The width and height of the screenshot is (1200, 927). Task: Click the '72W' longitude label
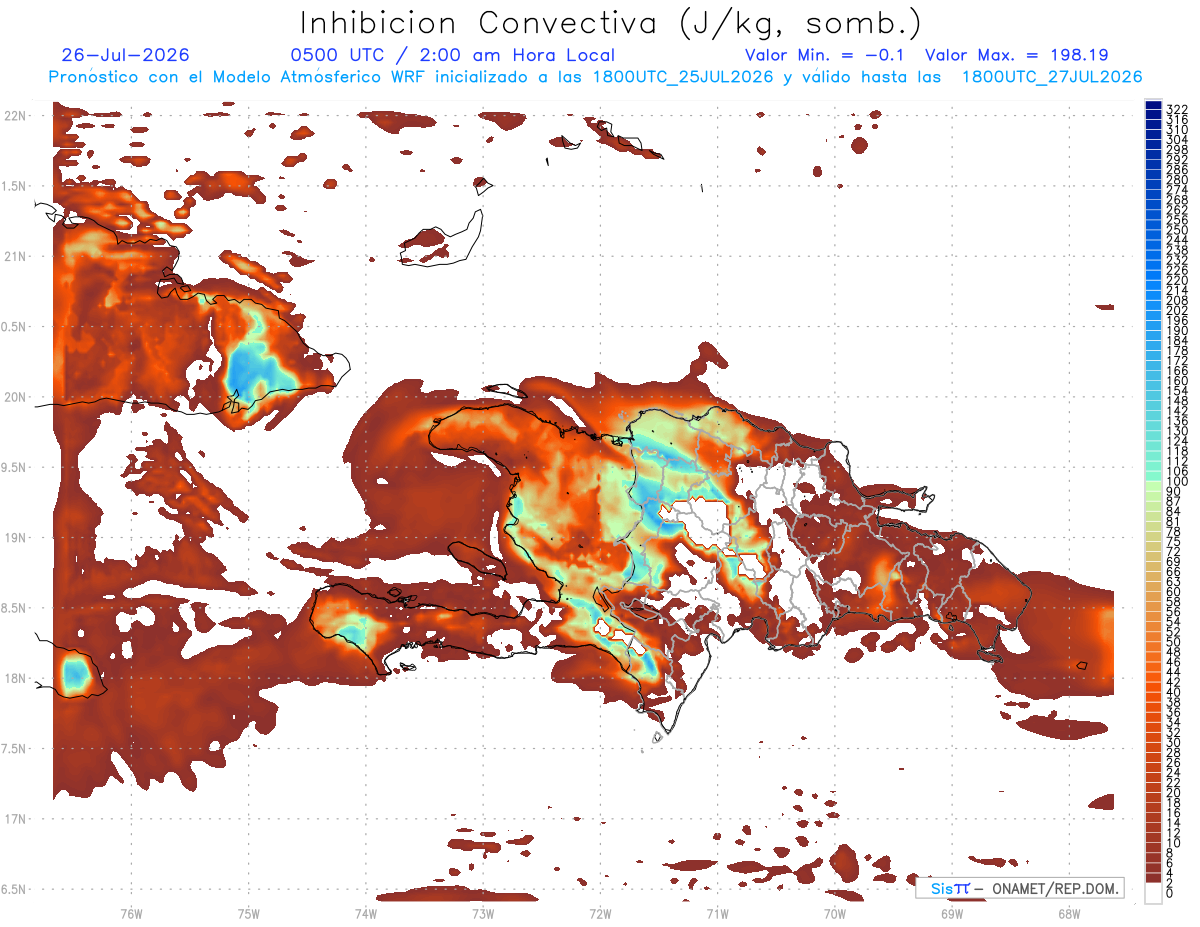click(x=600, y=913)
